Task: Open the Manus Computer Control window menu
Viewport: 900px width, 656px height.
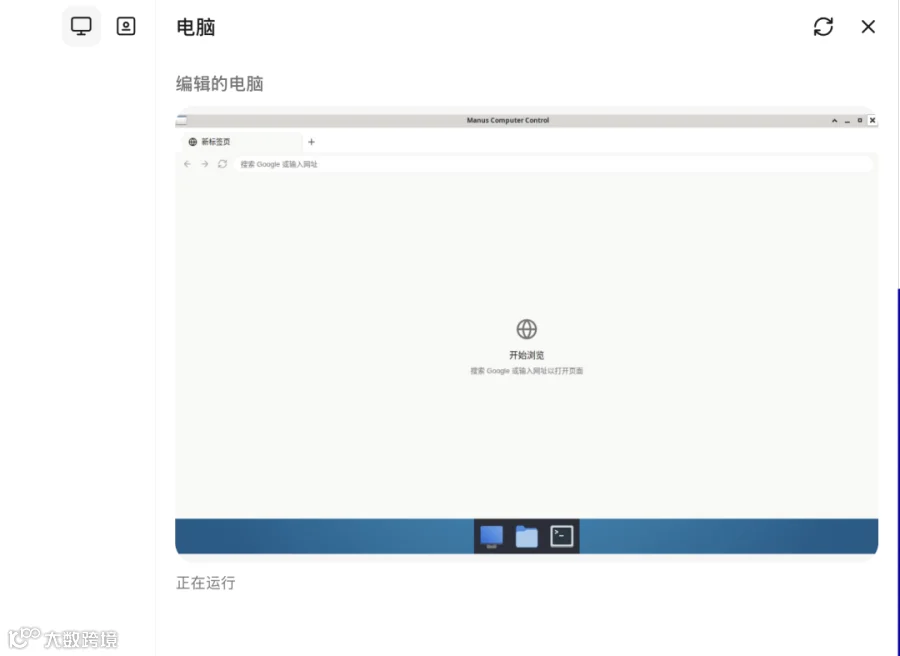Action: pos(181,121)
